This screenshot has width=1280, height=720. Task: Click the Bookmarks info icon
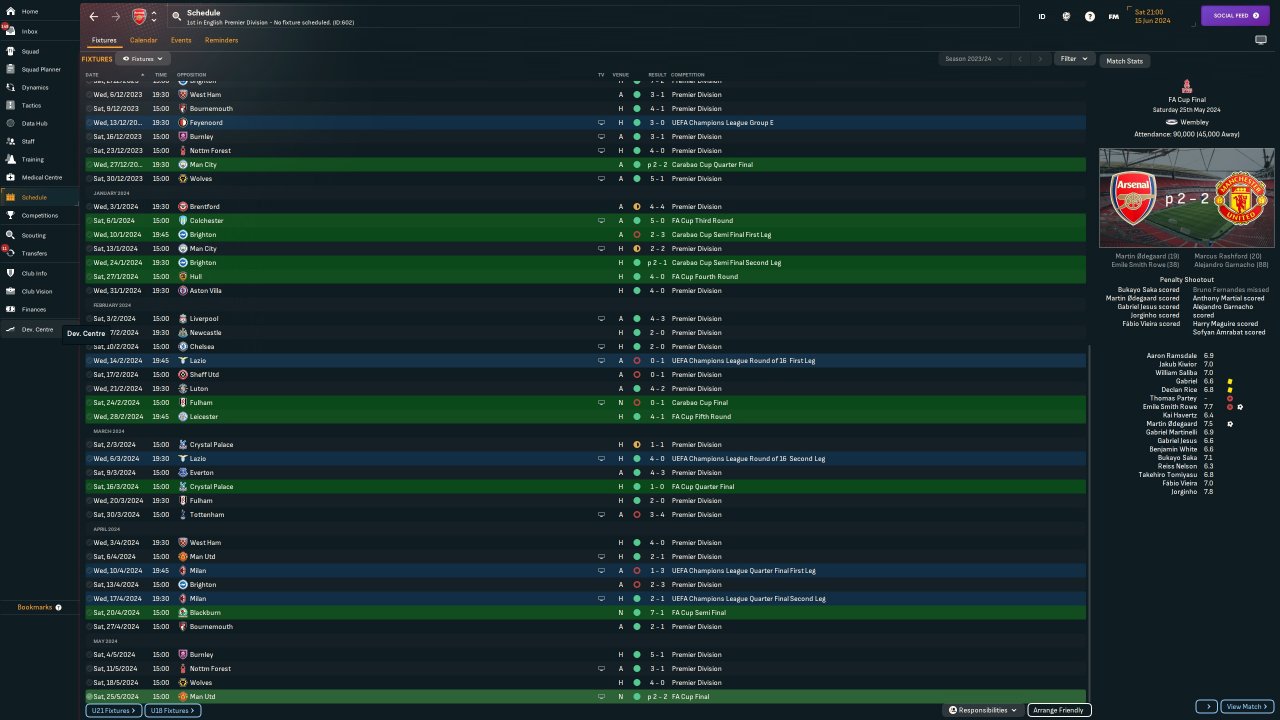[x=58, y=607]
